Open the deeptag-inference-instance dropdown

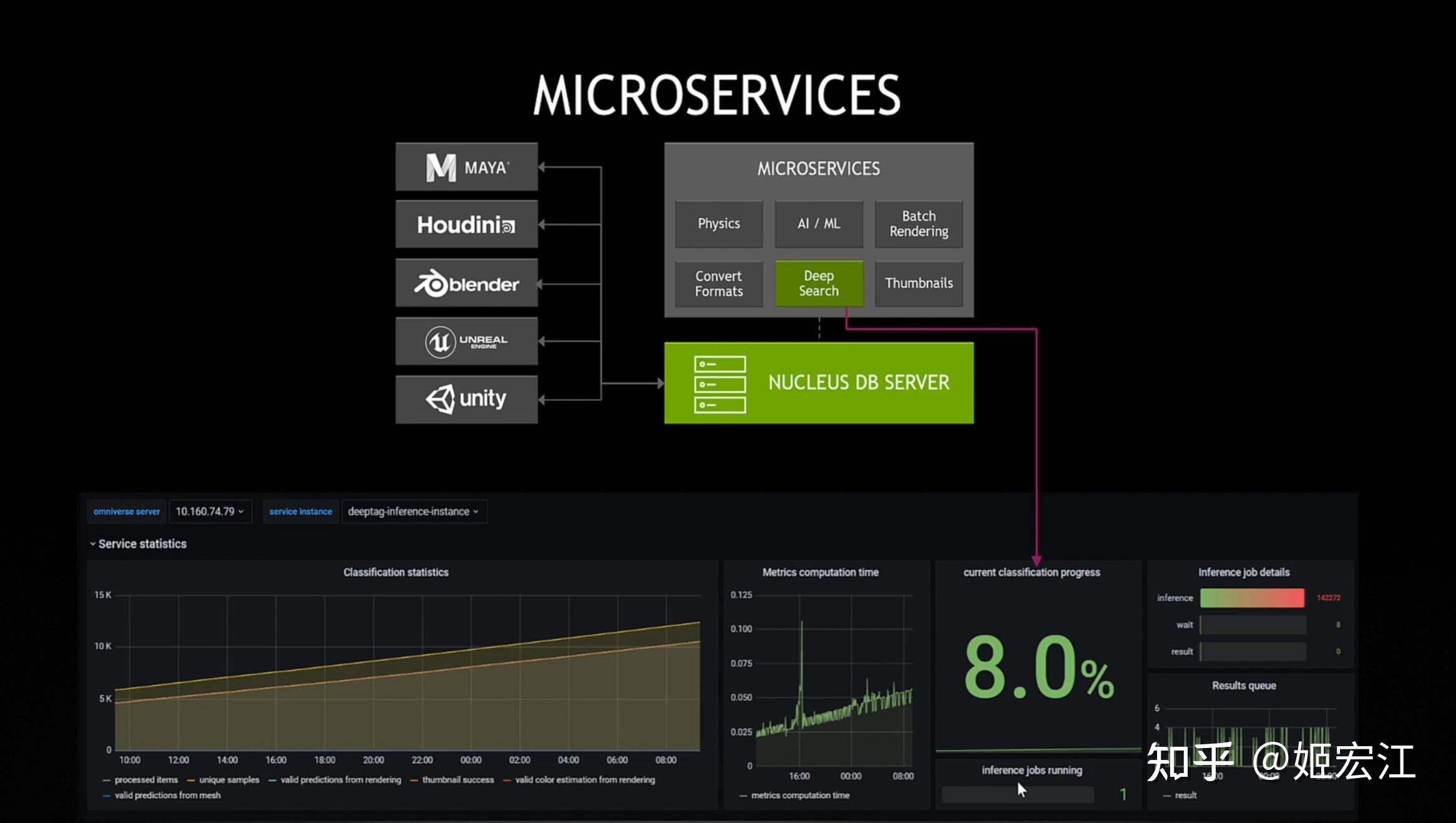tap(413, 511)
